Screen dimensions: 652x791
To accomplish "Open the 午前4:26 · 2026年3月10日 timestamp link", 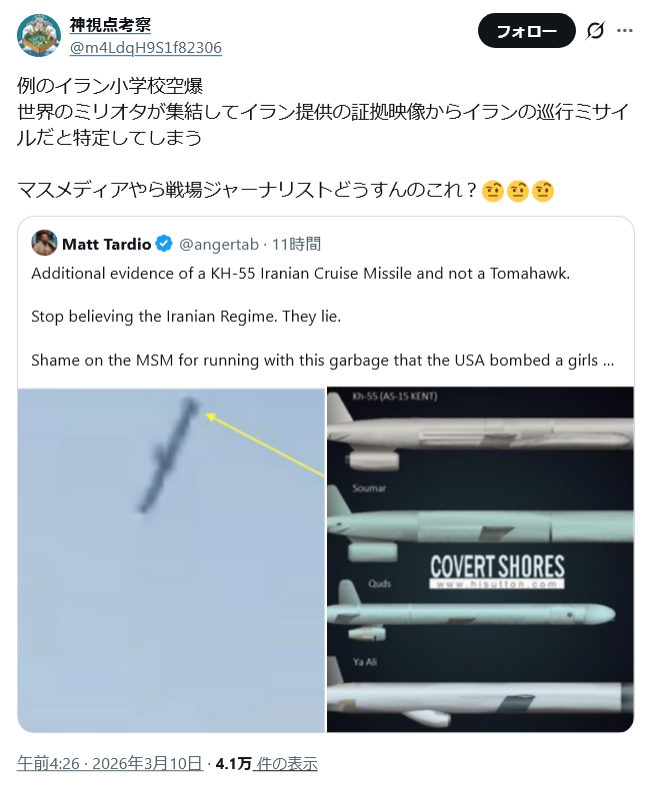I will 110,763.
